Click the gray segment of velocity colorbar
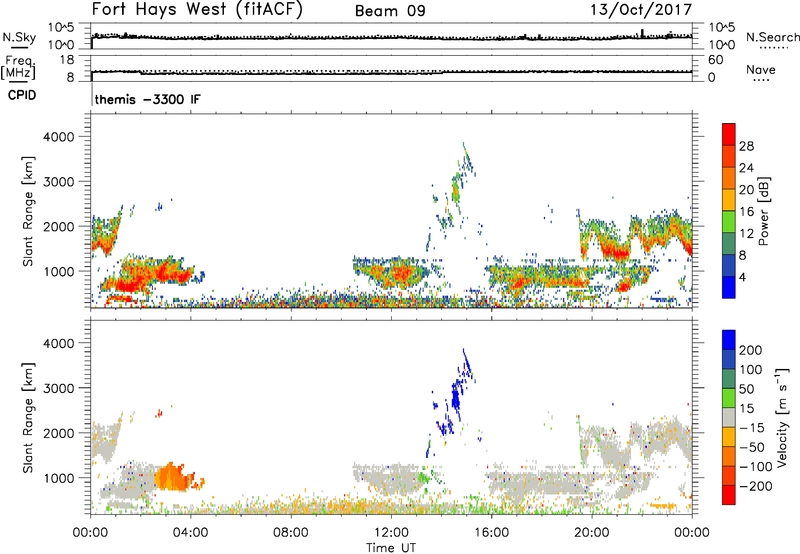Viewport: 800px width, 554px height. pos(729,418)
